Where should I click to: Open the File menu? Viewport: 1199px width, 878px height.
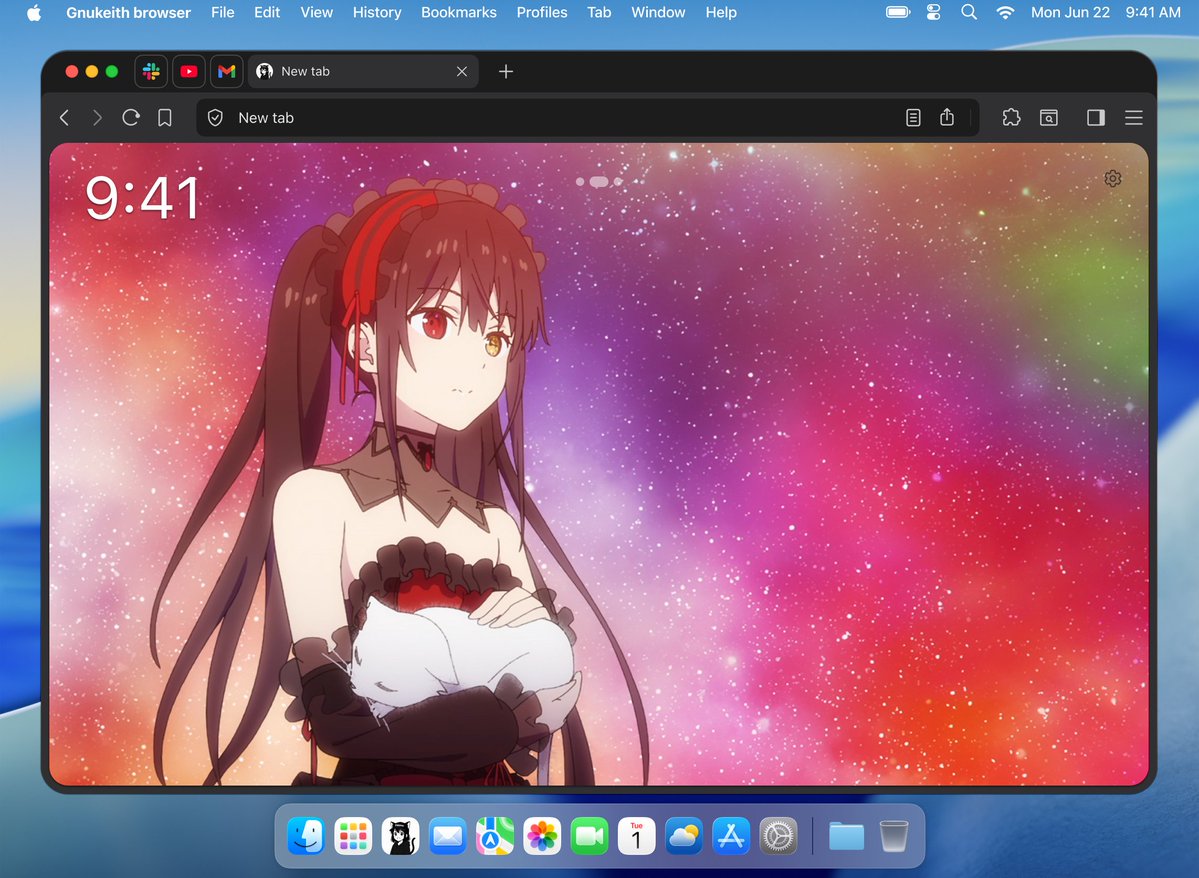(223, 12)
